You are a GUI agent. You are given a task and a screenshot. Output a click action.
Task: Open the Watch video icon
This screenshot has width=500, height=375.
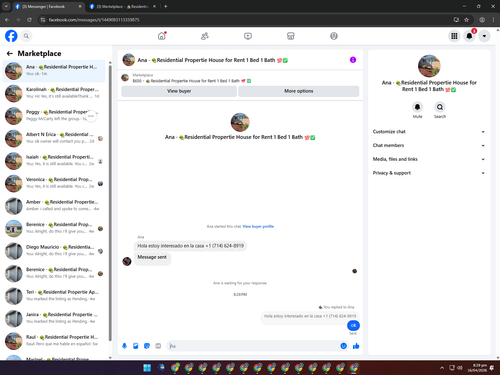(x=248, y=36)
